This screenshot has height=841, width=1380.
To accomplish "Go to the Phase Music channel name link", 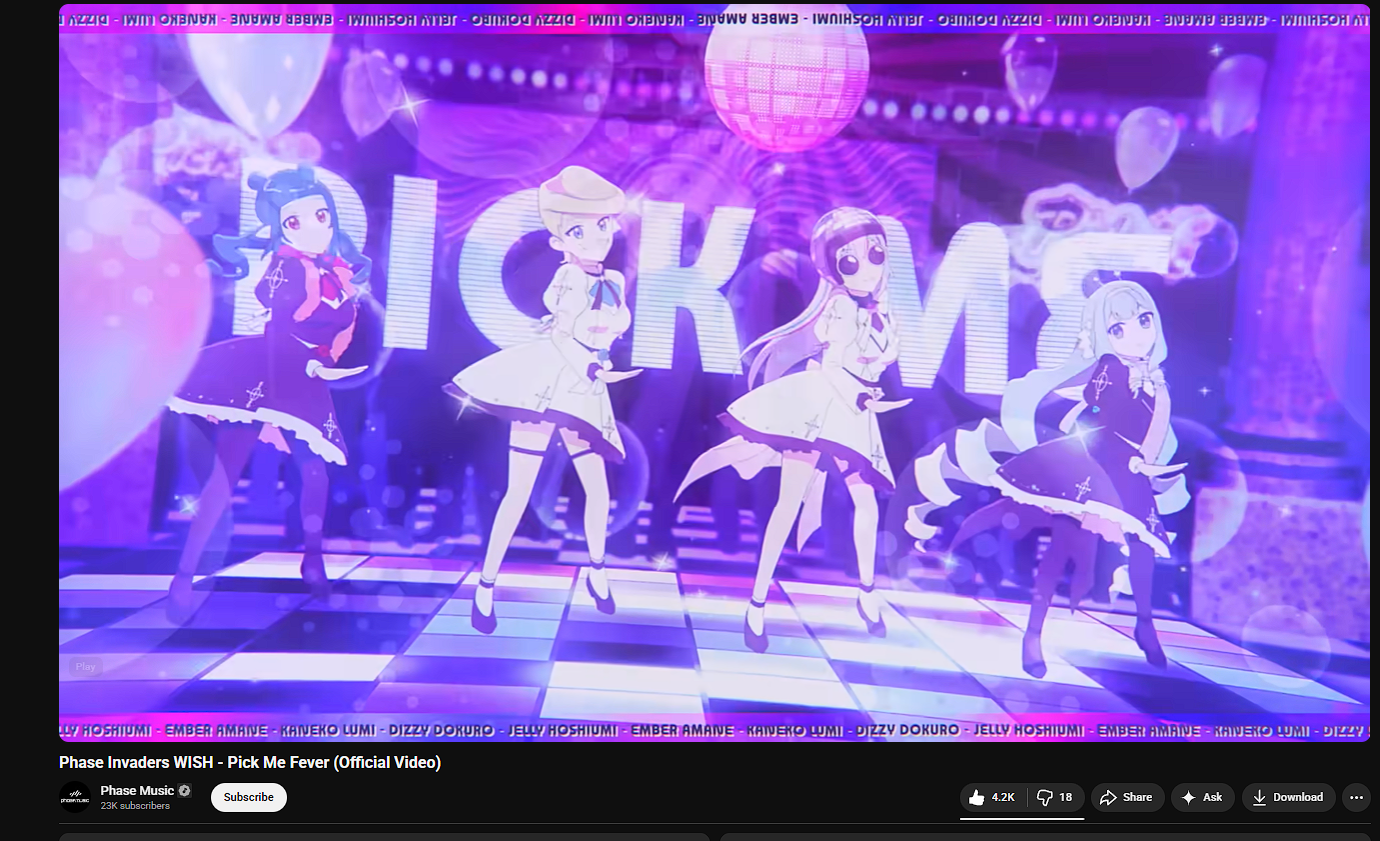I will 137,790.
